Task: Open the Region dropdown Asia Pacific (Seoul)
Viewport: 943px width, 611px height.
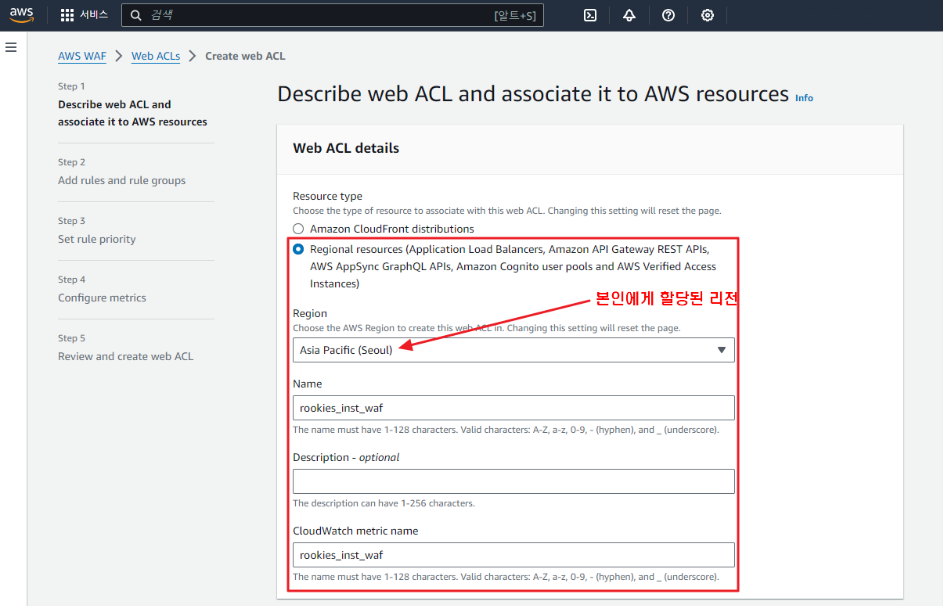Action: click(x=513, y=350)
